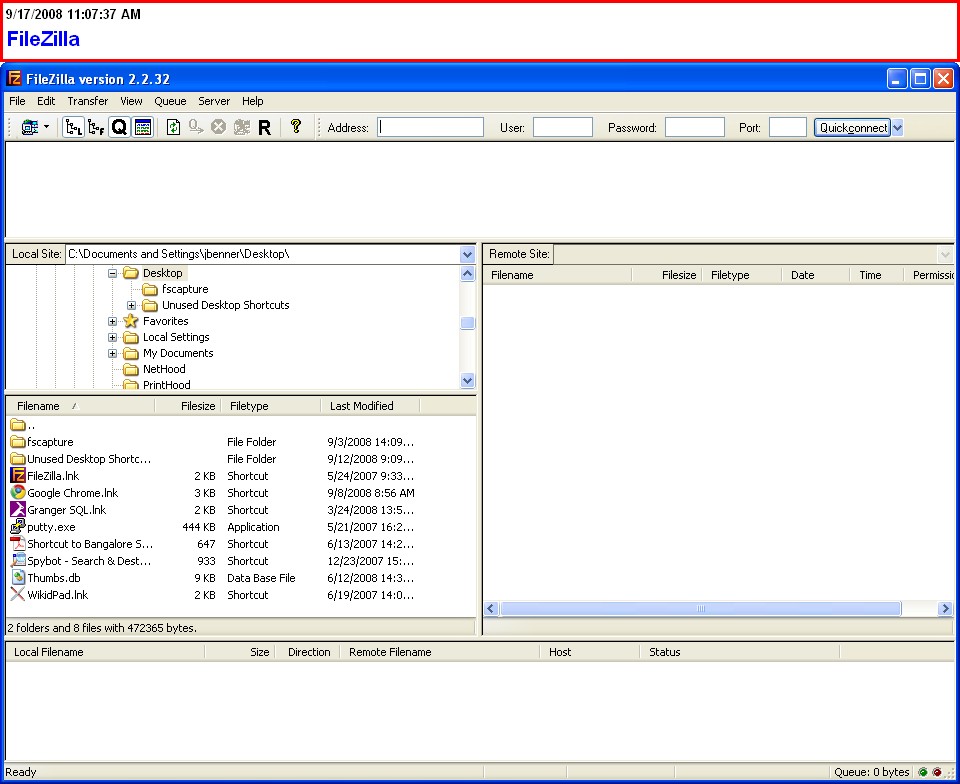Viewport: 960px width, 784px height.
Task: Open the Queue menu
Action: click(170, 101)
